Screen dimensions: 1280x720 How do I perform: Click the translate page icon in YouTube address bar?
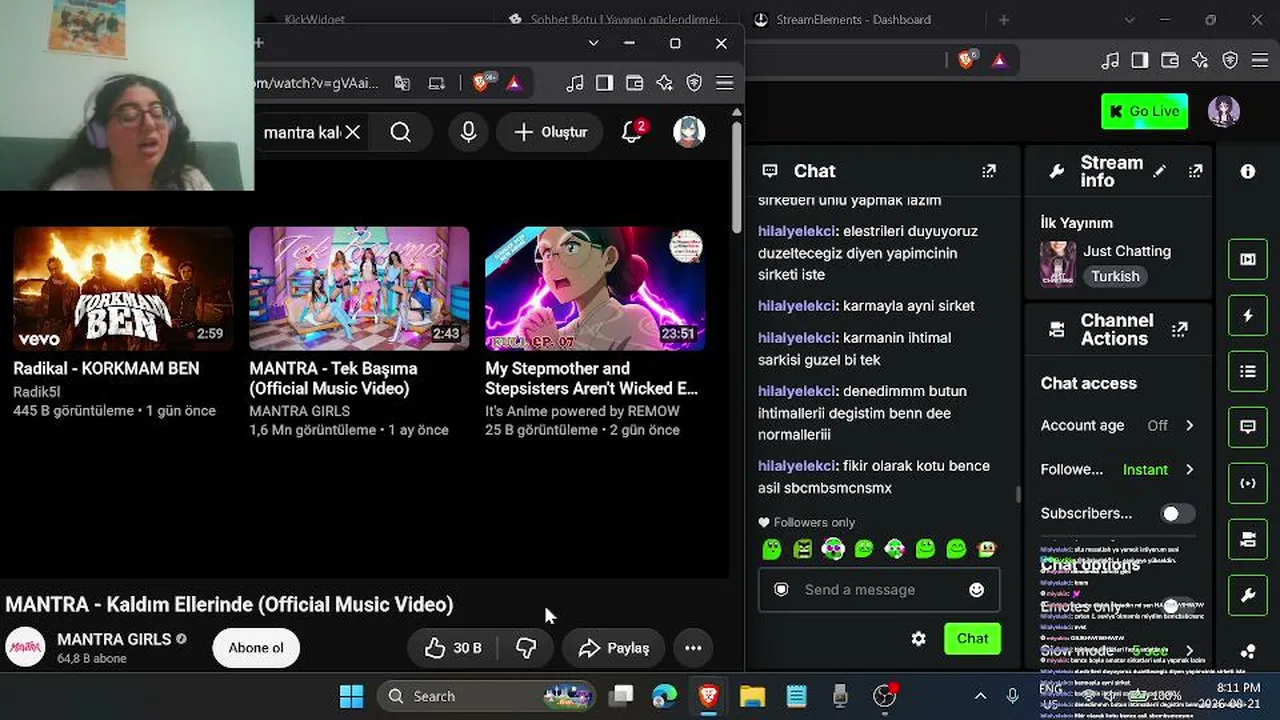tap(402, 83)
